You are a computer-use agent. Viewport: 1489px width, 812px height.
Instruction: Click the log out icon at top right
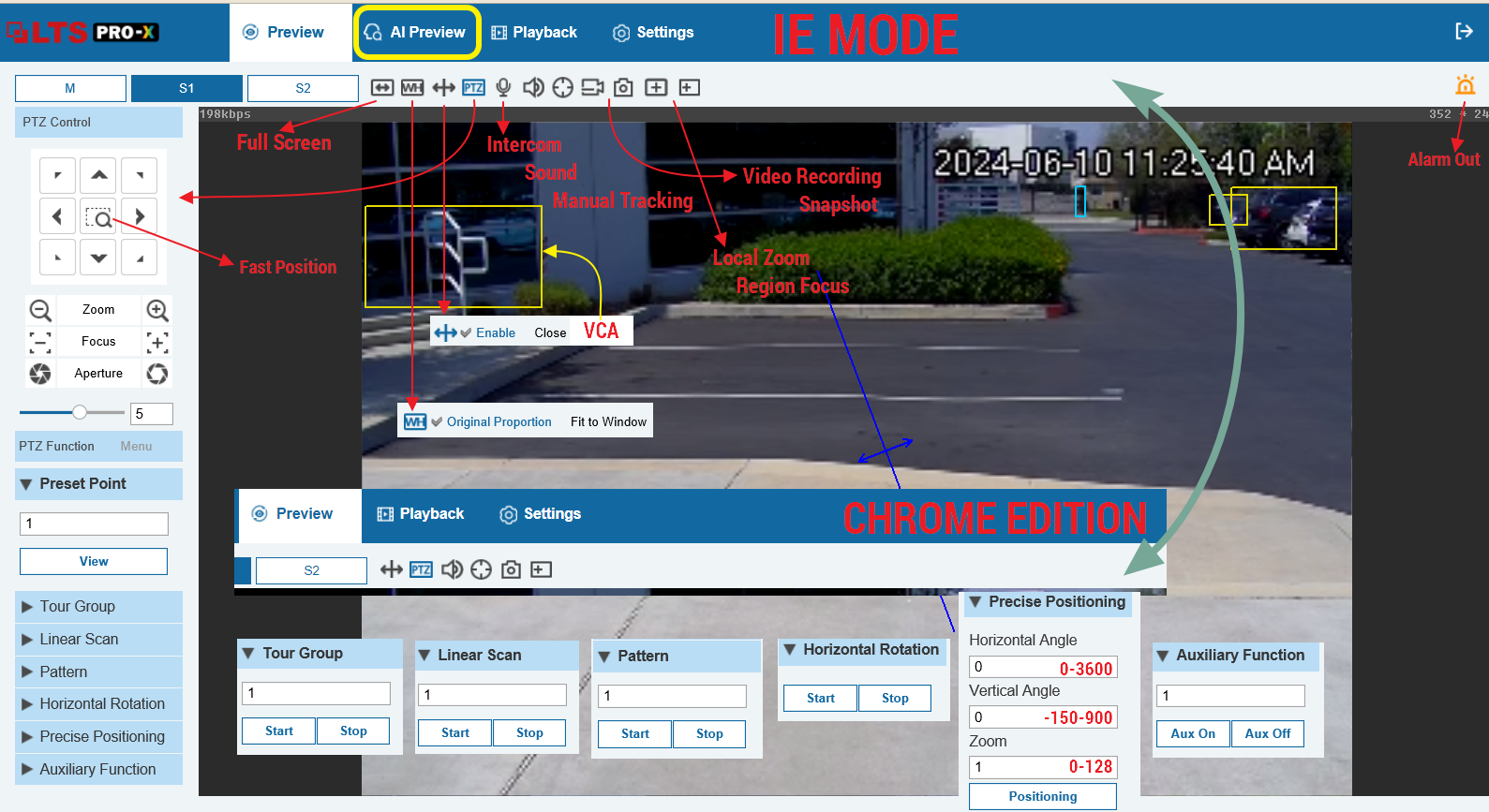pyautogui.click(x=1464, y=32)
